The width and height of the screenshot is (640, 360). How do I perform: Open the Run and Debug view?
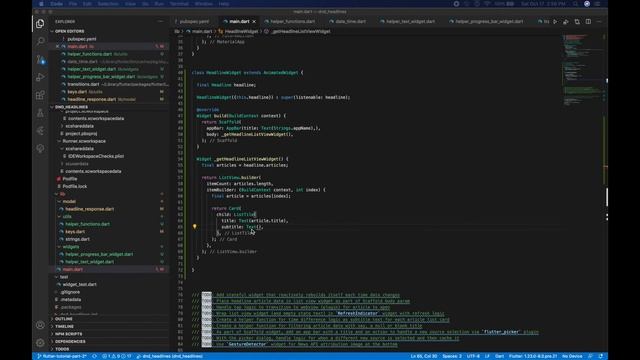click(40, 77)
